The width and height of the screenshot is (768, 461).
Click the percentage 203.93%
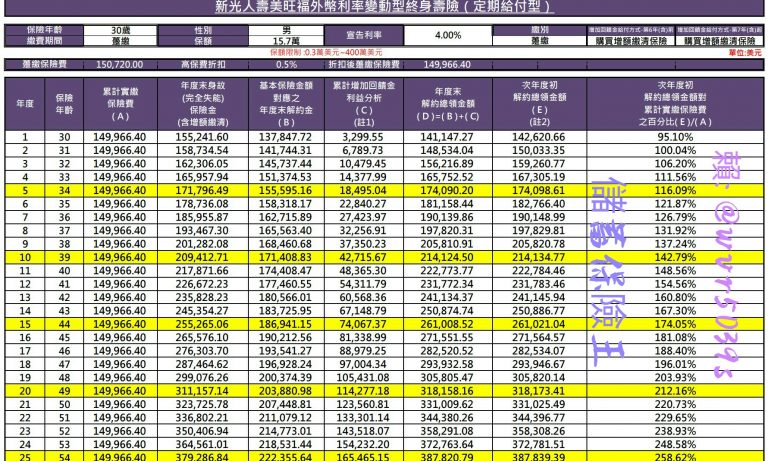click(675, 378)
